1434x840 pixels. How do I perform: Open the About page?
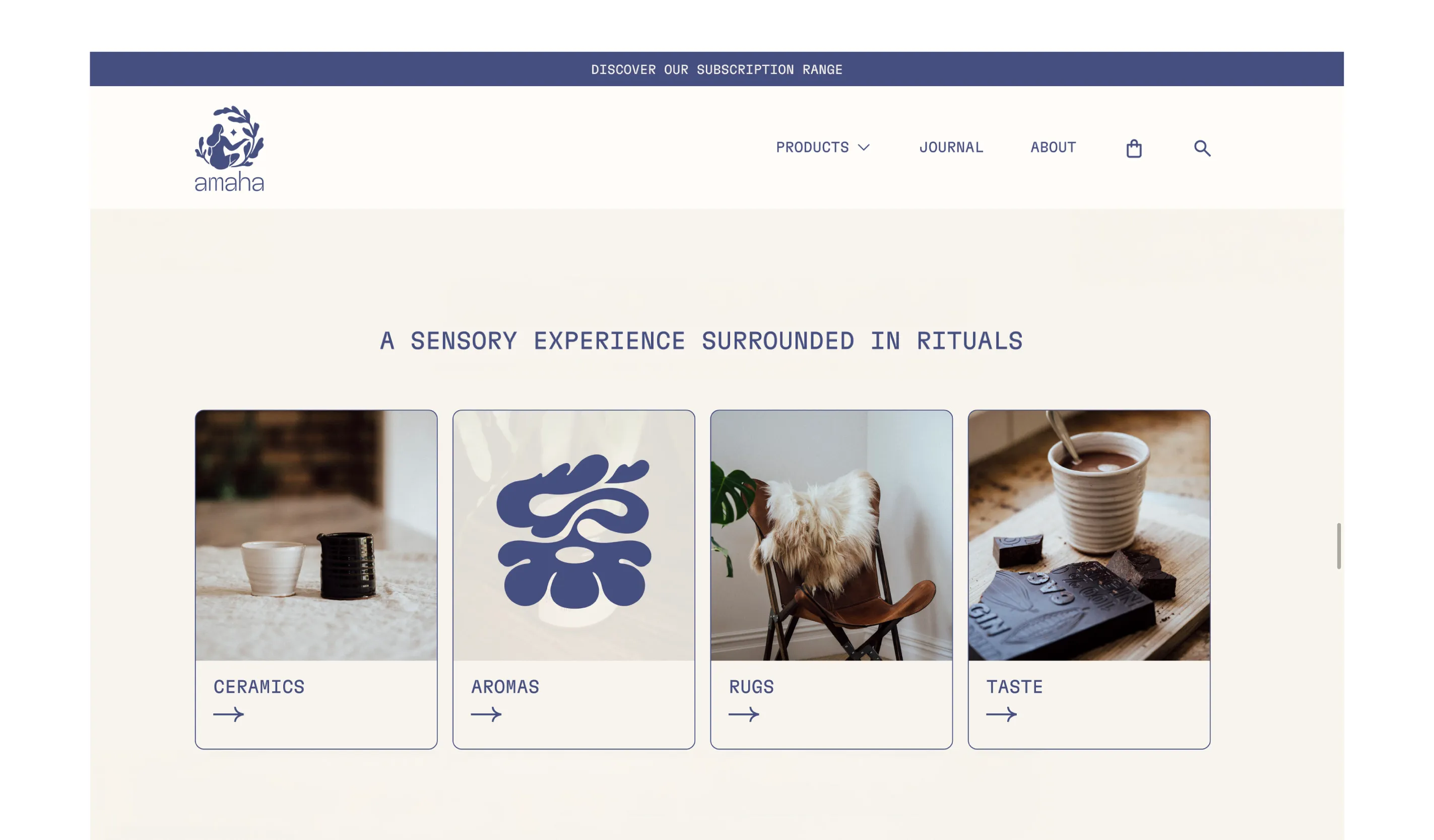(1053, 148)
